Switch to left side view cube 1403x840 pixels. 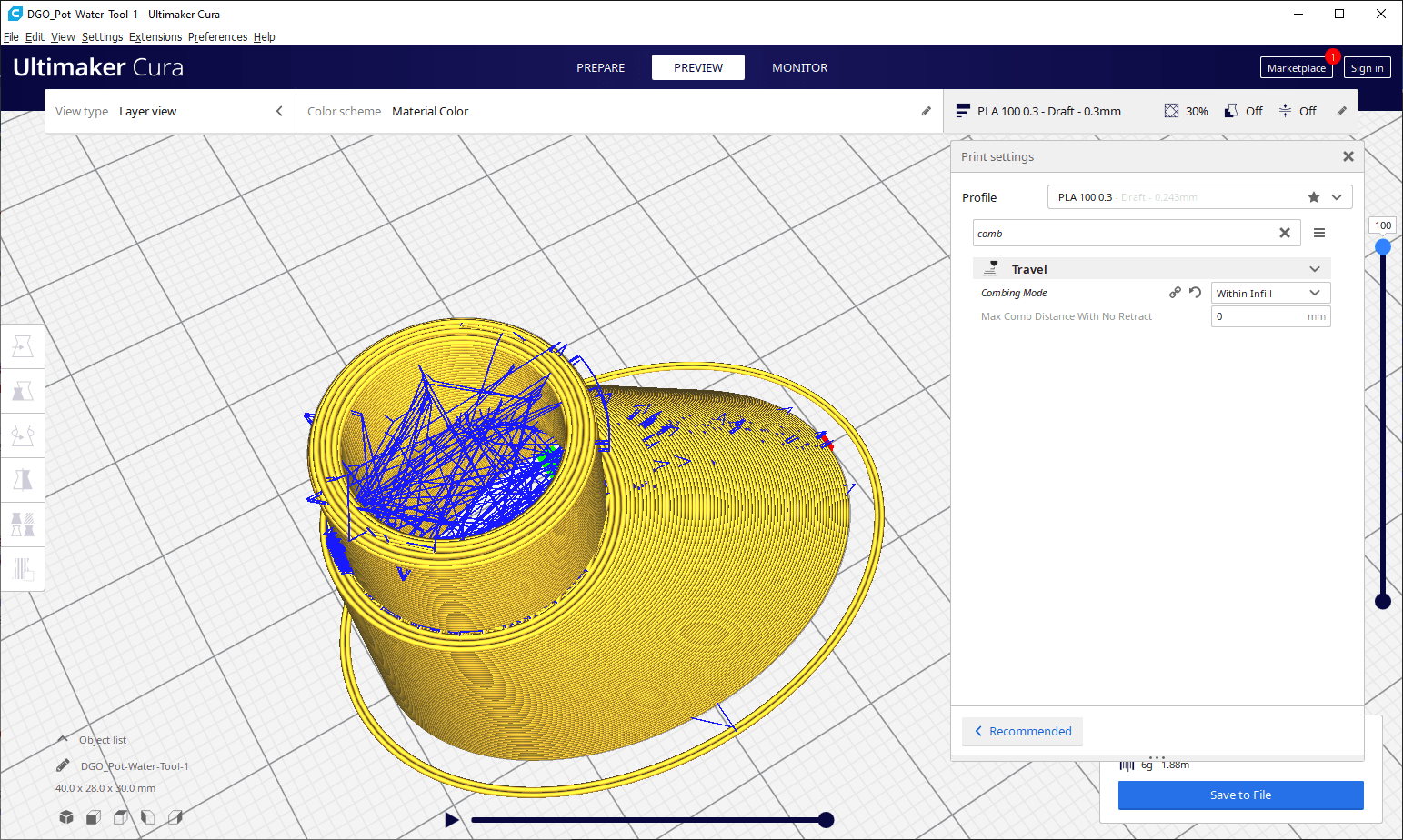pos(147,816)
